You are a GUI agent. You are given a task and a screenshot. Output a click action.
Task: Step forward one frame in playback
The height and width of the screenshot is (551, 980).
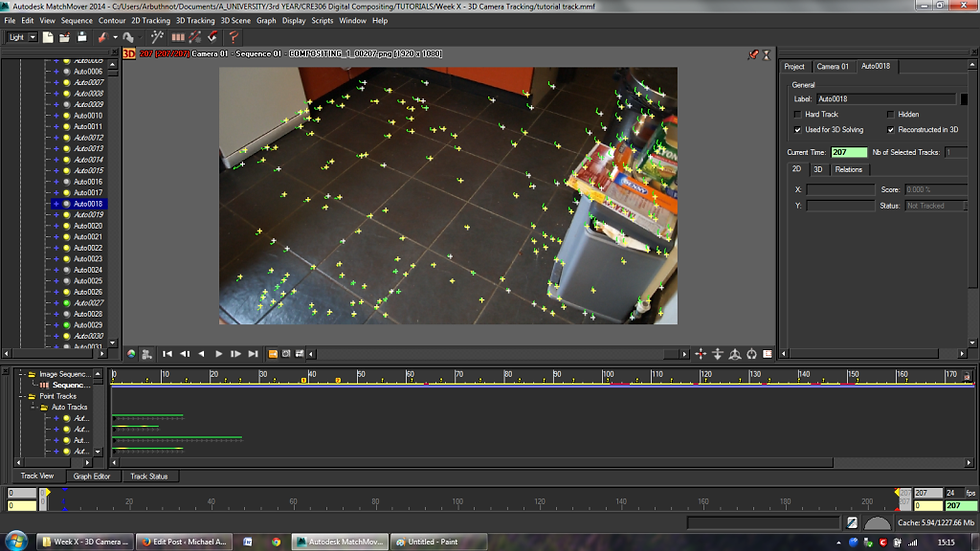[x=236, y=354]
